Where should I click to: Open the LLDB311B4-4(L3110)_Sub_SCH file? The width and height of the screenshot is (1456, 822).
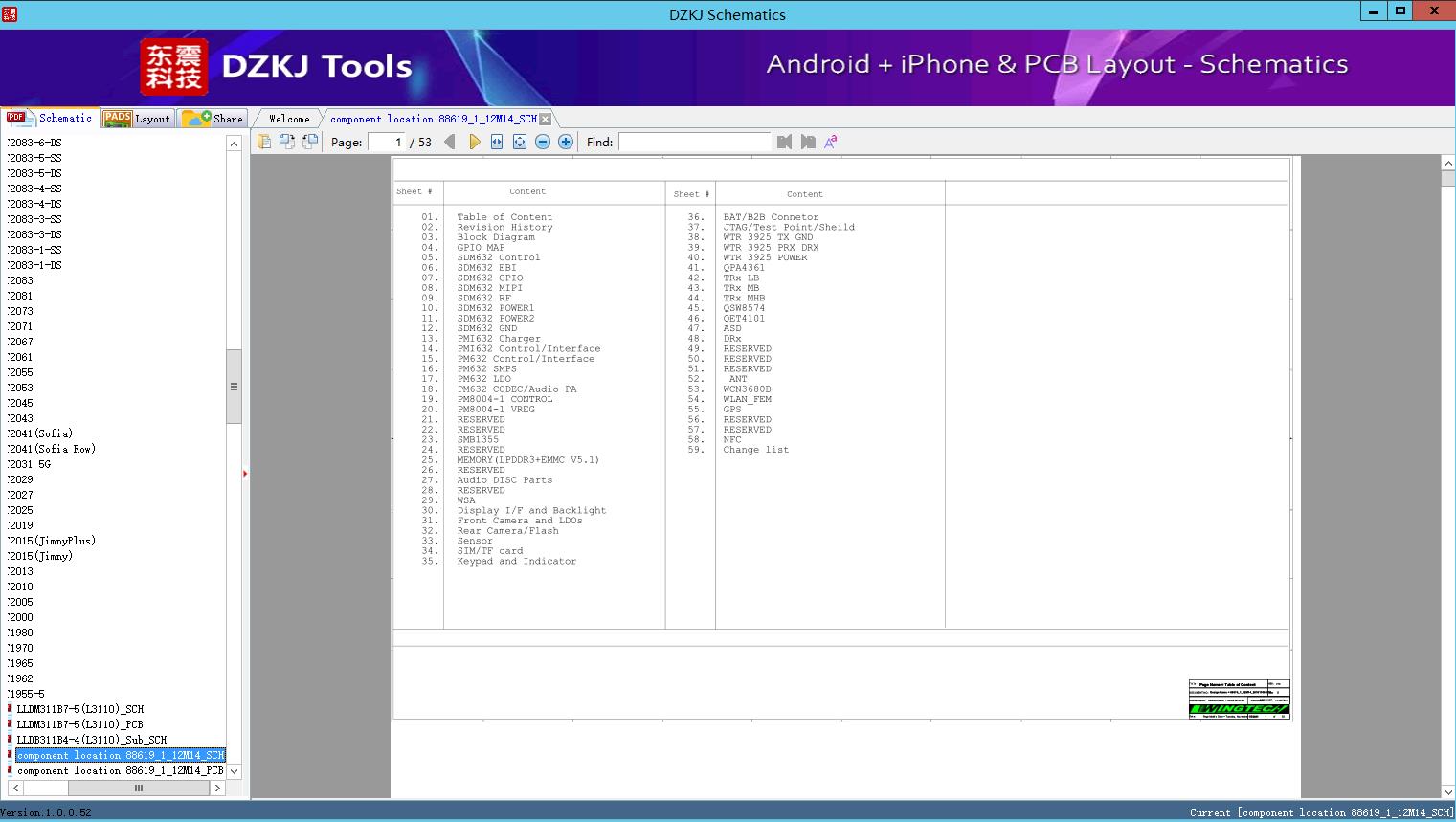click(92, 740)
